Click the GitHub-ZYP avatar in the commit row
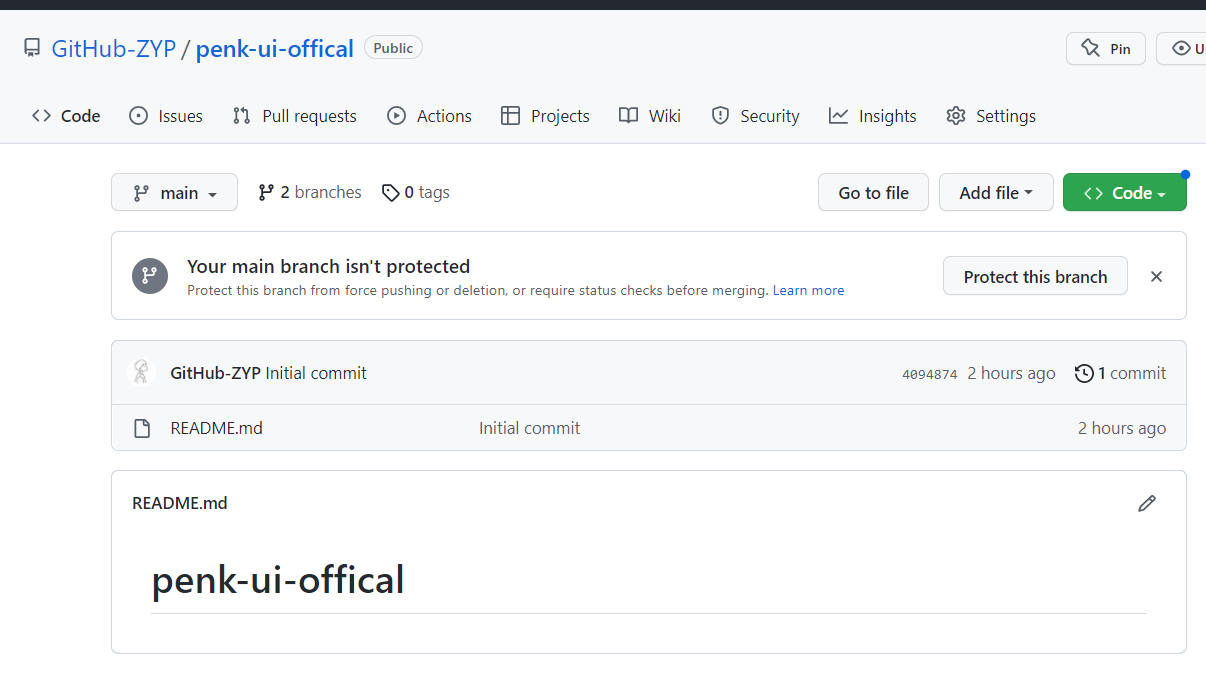1206x676 pixels. (142, 373)
